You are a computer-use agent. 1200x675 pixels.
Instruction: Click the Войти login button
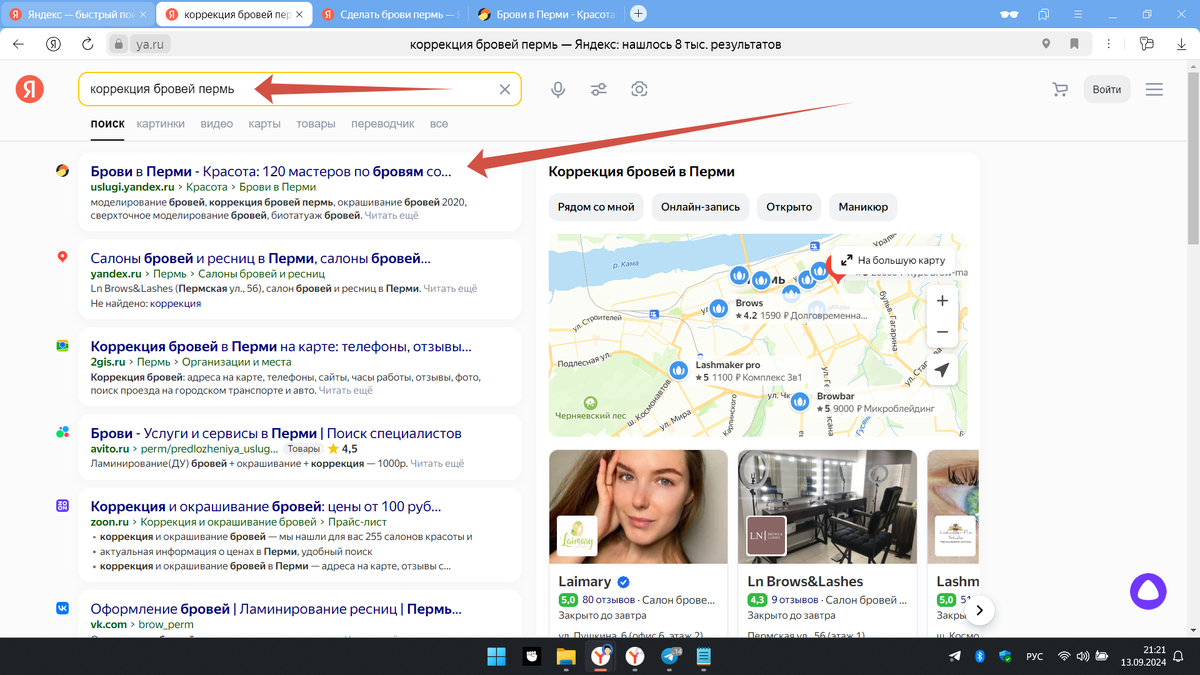1107,89
